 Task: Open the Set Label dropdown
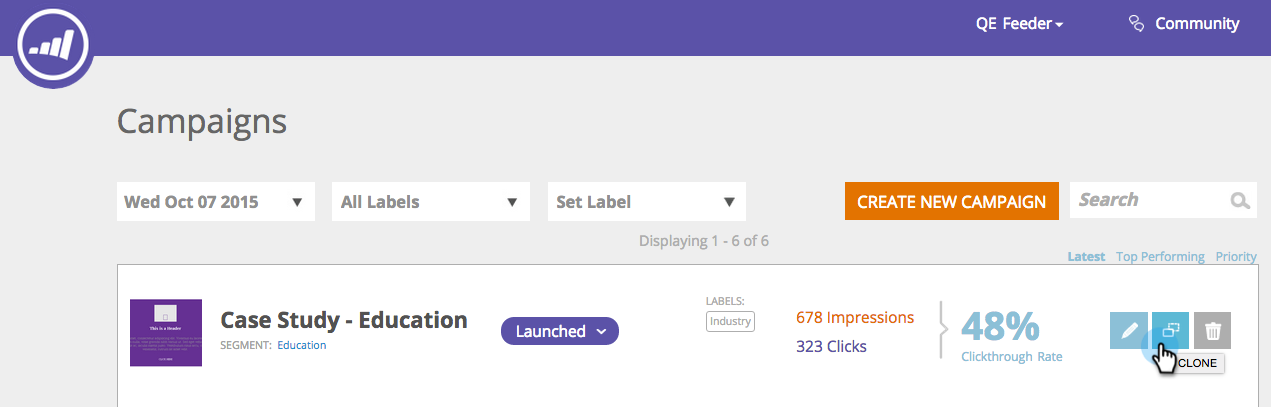point(647,201)
